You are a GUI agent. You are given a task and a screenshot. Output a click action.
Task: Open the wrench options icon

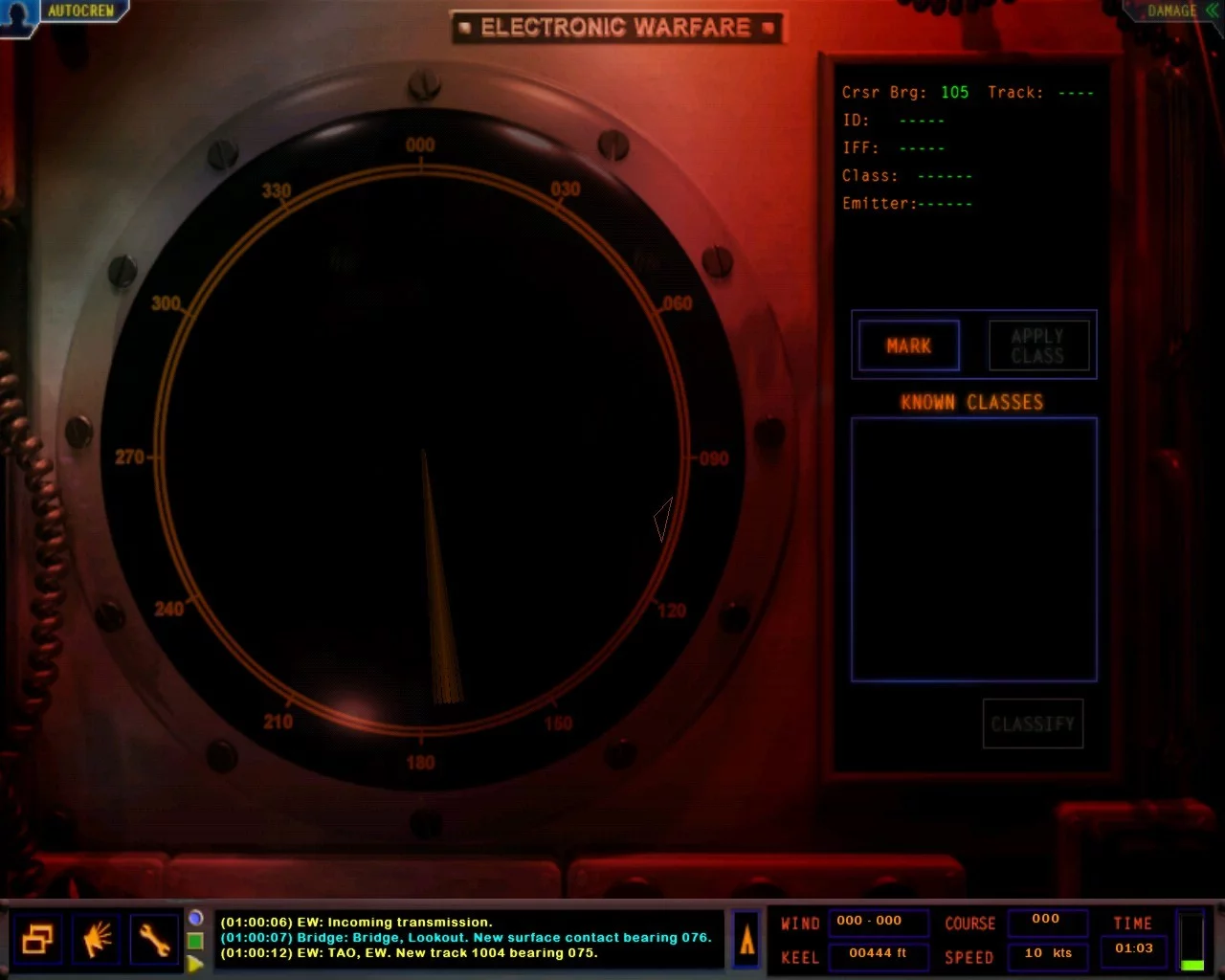[x=155, y=940]
